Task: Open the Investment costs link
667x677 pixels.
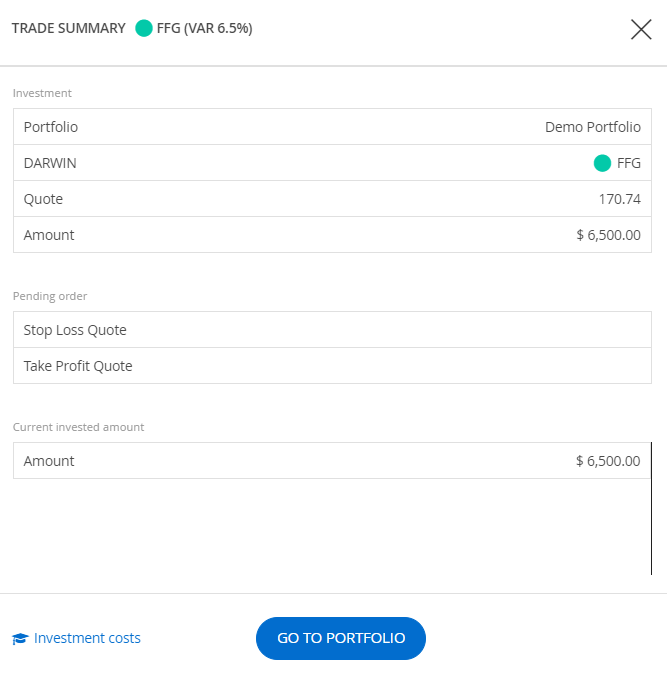Action: pos(87,638)
